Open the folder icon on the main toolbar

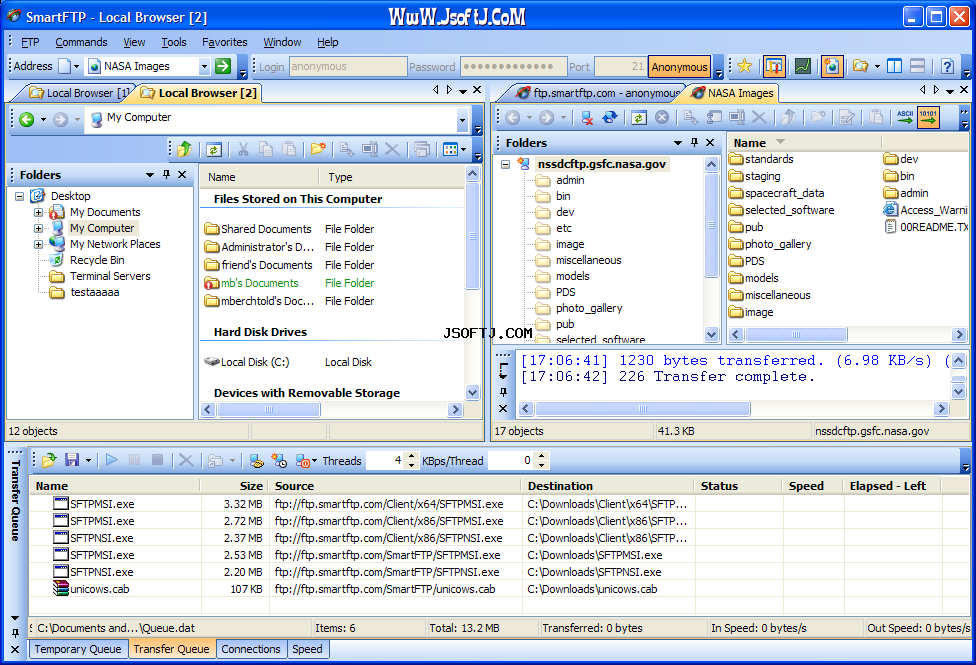coord(860,66)
